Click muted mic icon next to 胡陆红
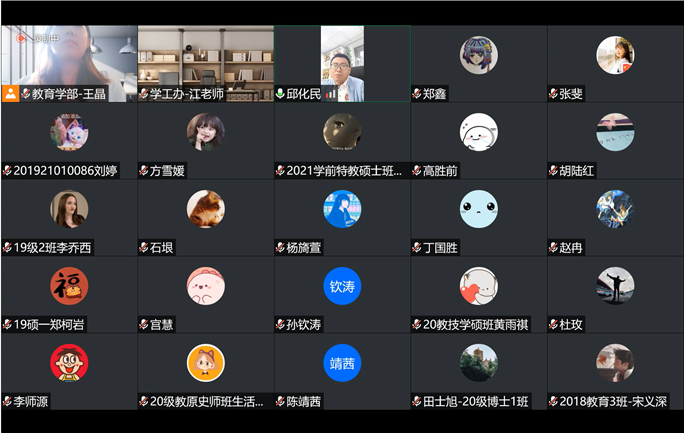Viewport: 684px width, 433px height. tap(553, 170)
